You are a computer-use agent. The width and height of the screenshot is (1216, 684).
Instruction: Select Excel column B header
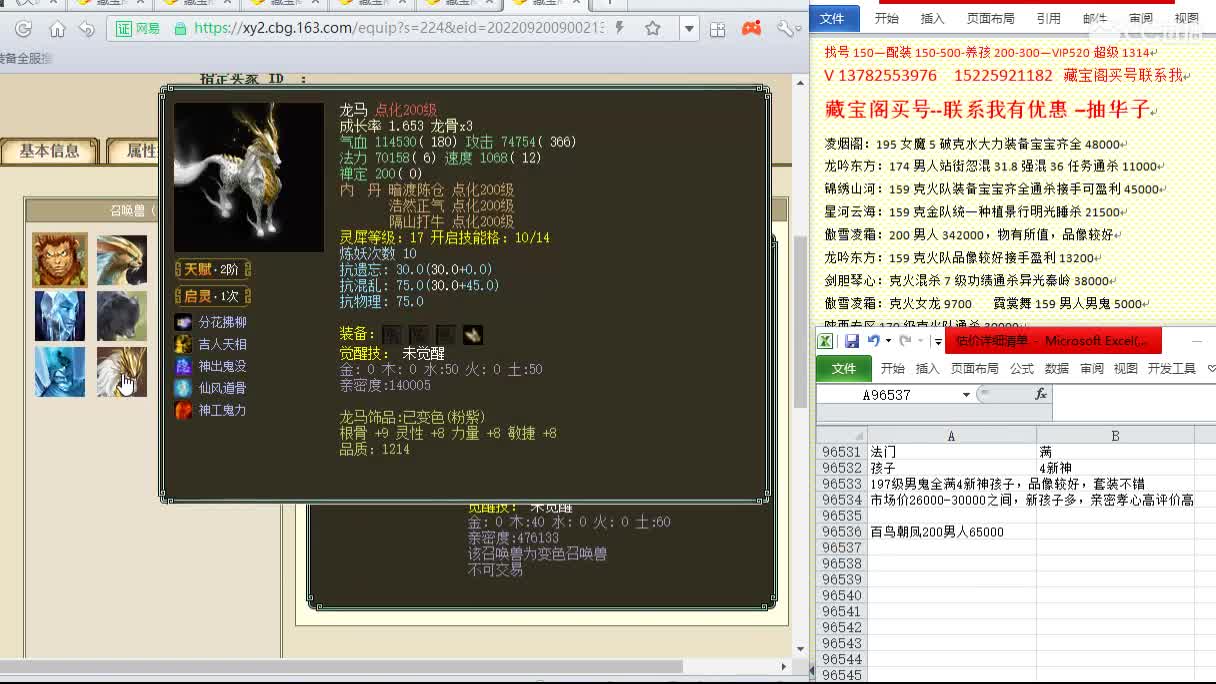point(1115,436)
